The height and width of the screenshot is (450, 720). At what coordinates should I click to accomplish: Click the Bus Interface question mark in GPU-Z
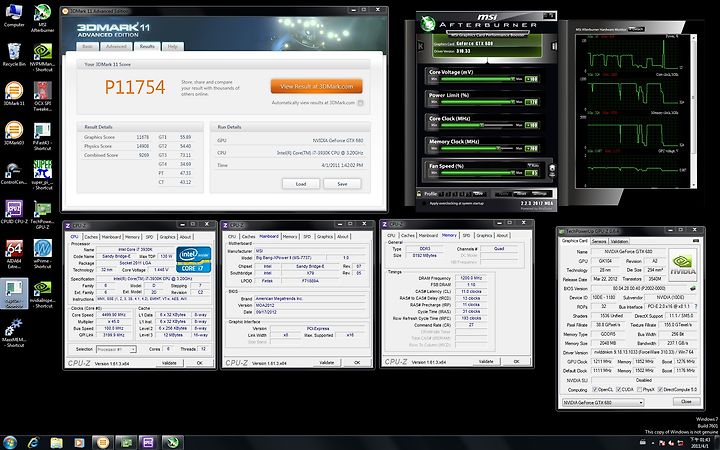(696, 306)
